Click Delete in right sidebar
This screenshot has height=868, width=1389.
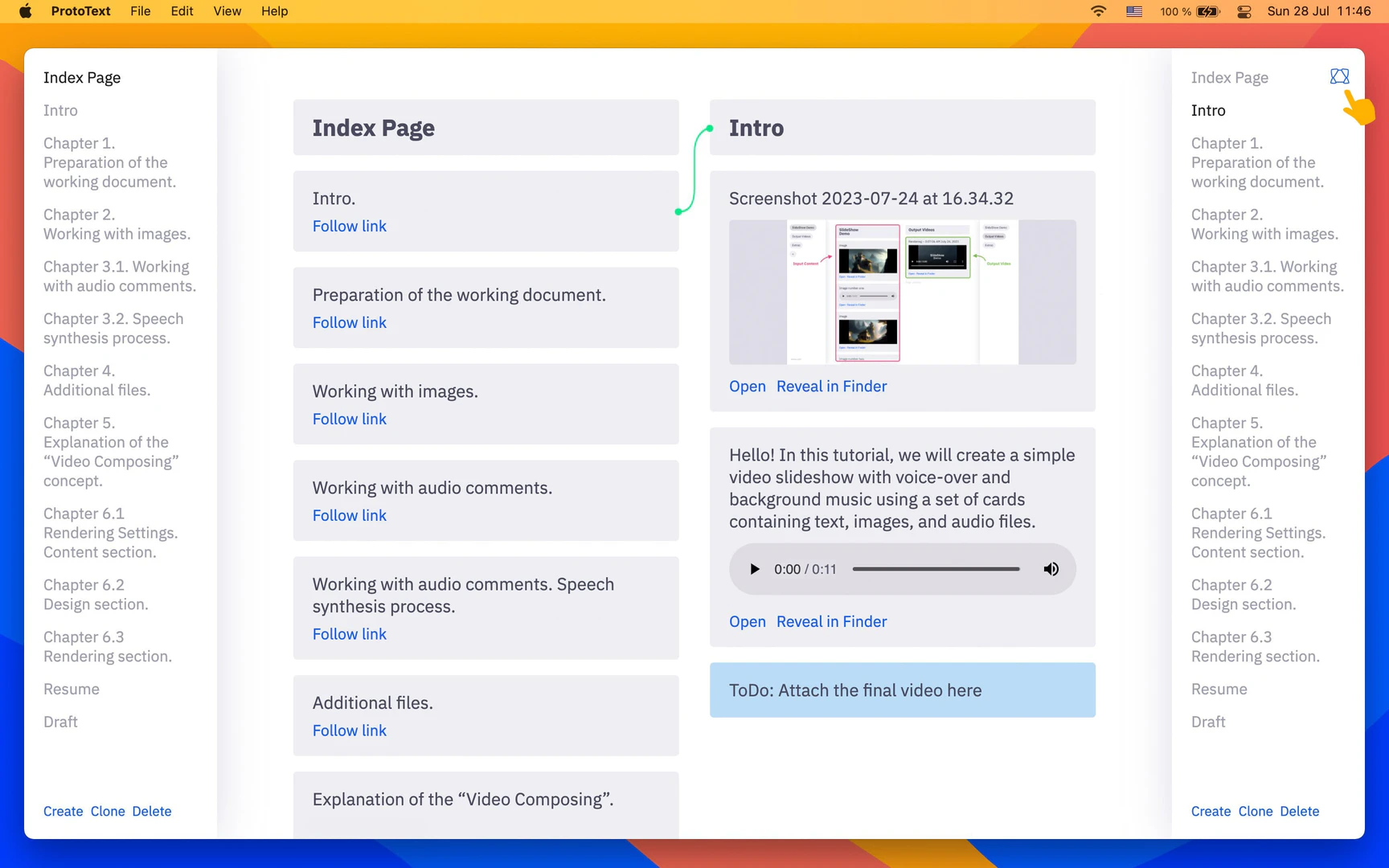(x=1299, y=811)
